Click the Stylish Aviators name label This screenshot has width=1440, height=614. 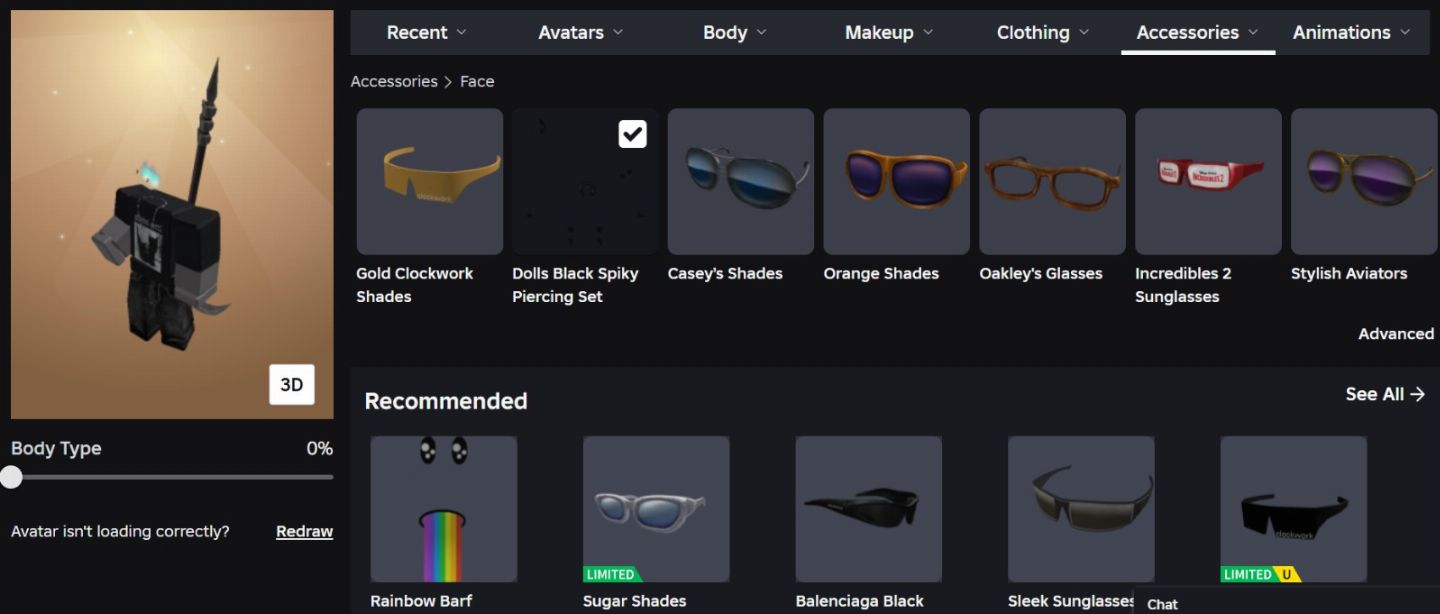(x=1349, y=273)
